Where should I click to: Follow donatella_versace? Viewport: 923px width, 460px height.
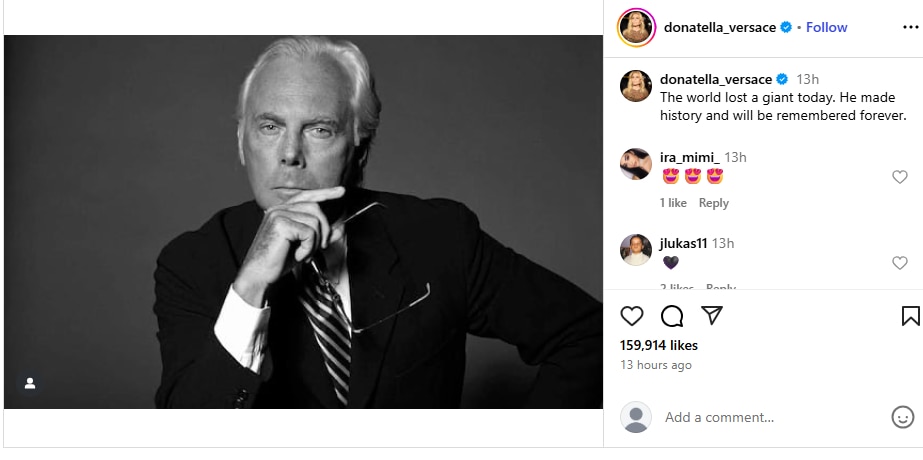[x=826, y=27]
